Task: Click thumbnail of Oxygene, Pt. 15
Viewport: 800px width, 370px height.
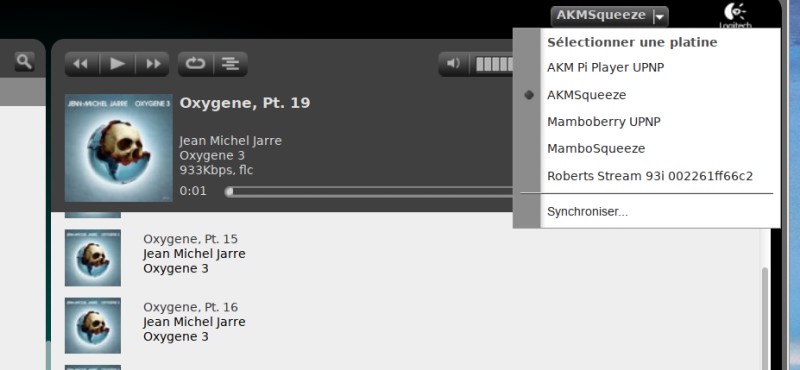Action: coord(93,257)
